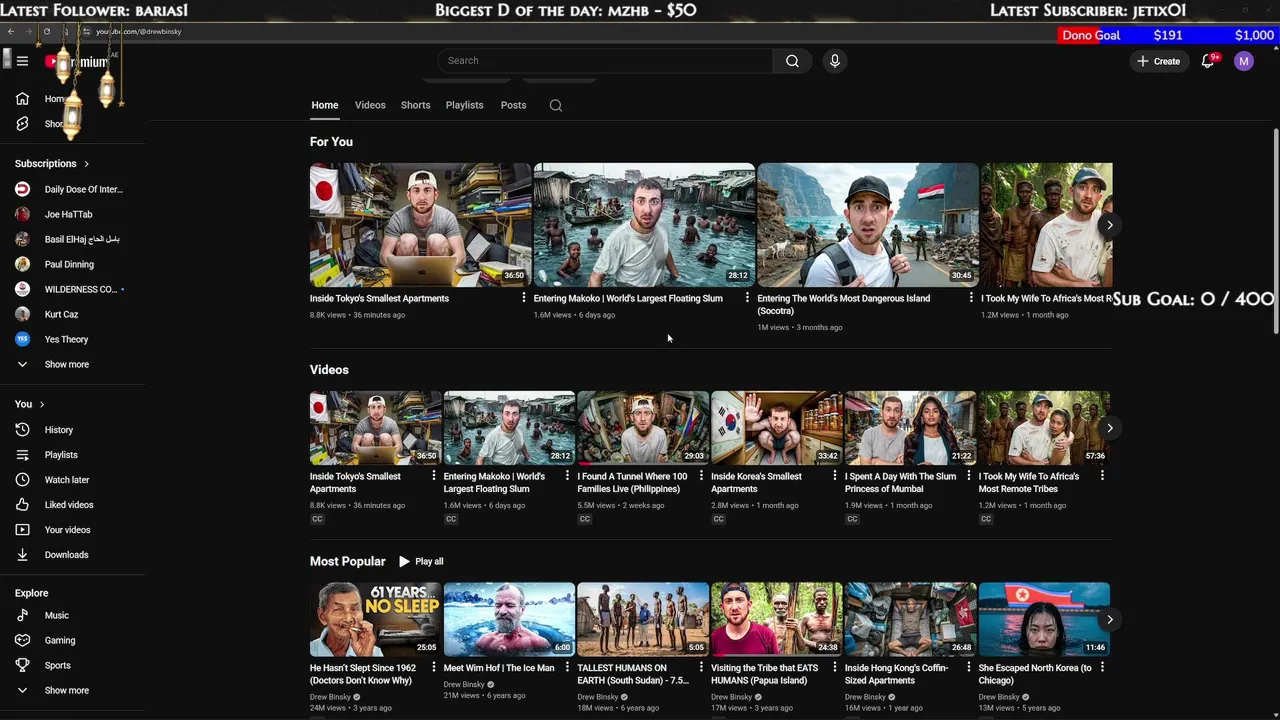
Task: Activate voice search microphone
Action: [x=835, y=61]
